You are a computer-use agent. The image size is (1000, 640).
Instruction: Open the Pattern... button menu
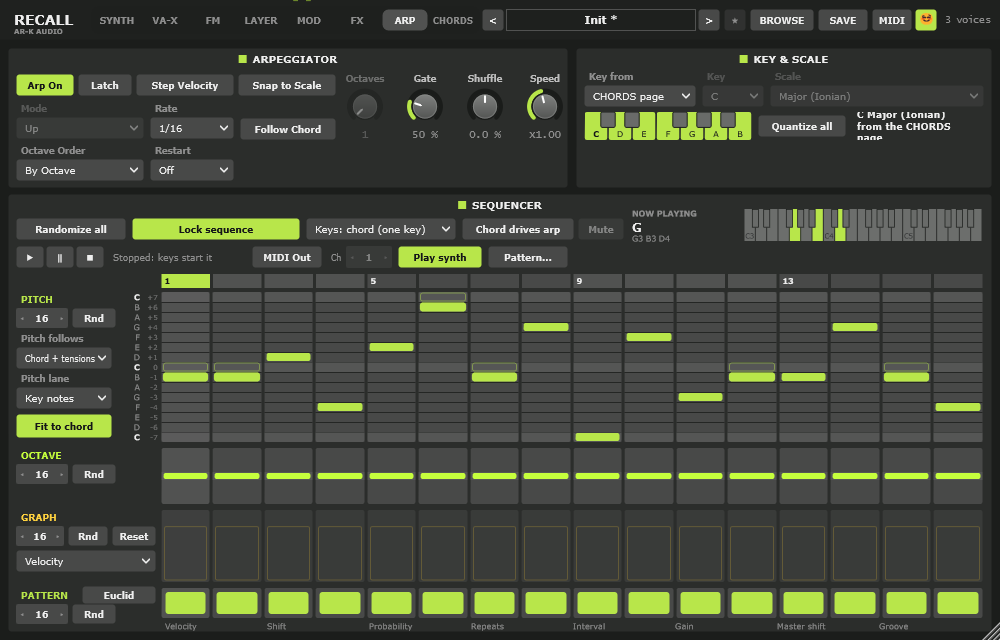(527, 258)
